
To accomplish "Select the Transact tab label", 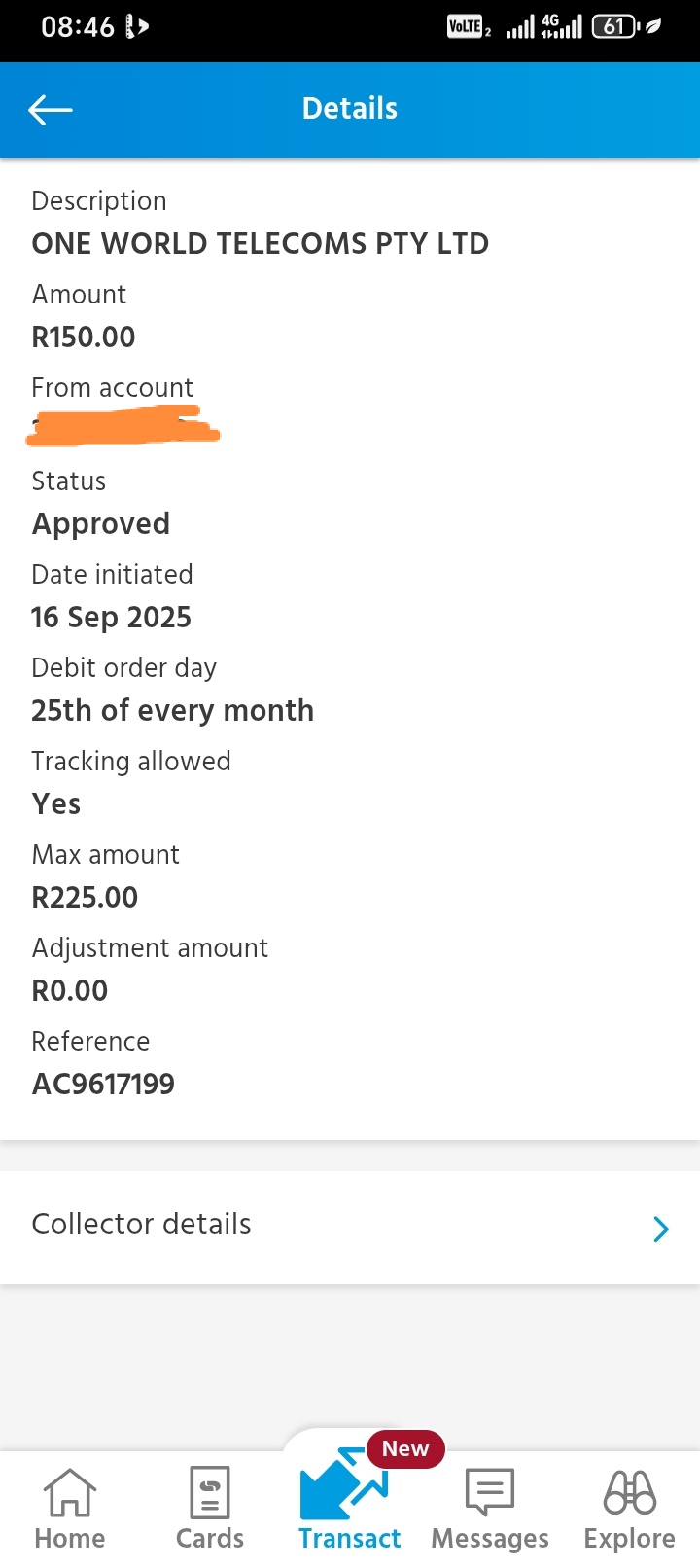I will (349, 1538).
